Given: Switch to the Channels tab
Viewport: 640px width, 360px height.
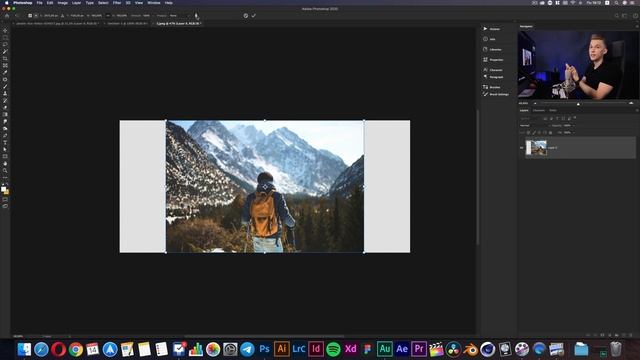Looking at the screenshot, I should click(x=539, y=110).
